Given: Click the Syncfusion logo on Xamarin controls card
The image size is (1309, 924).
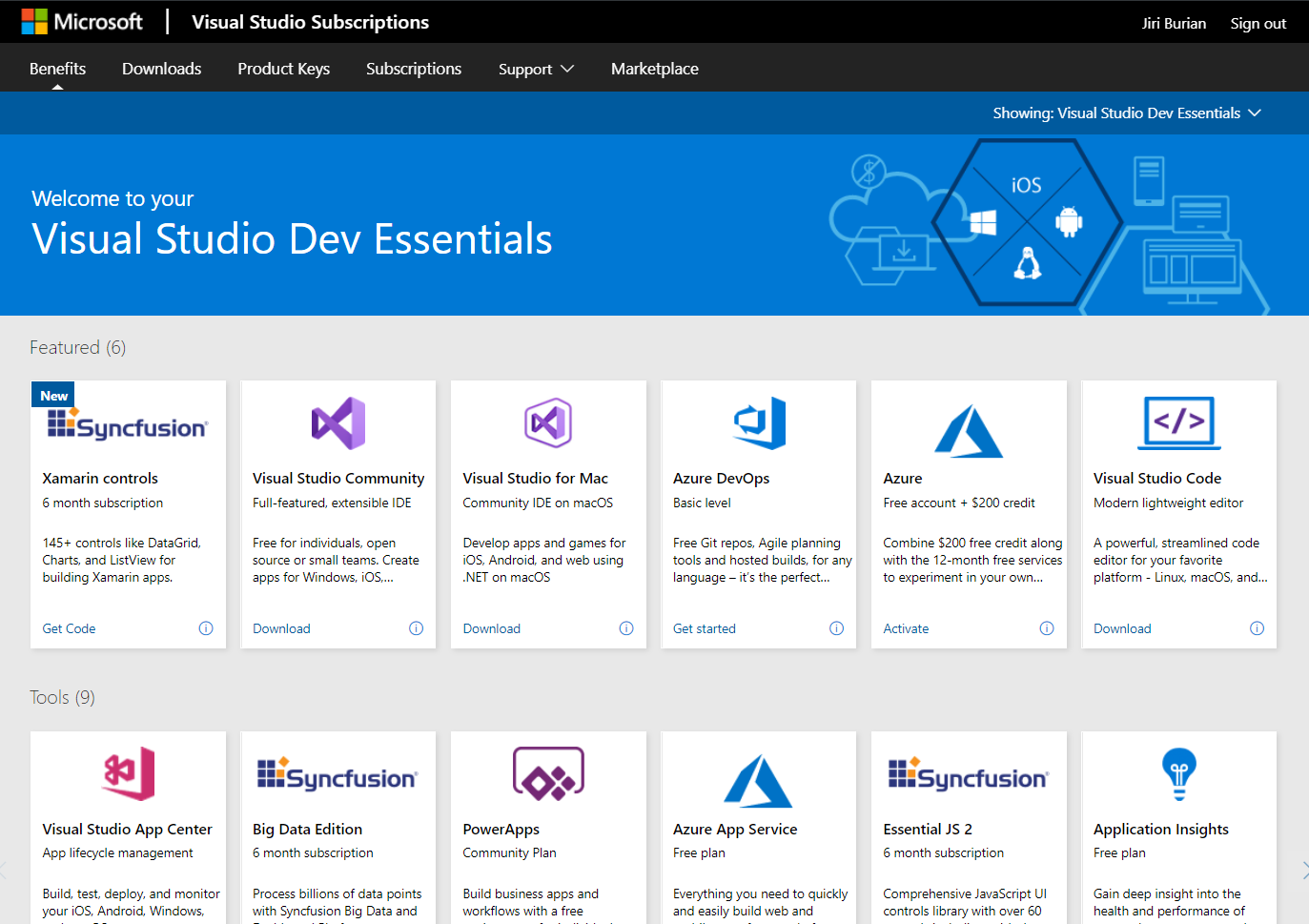Looking at the screenshot, I should (128, 424).
